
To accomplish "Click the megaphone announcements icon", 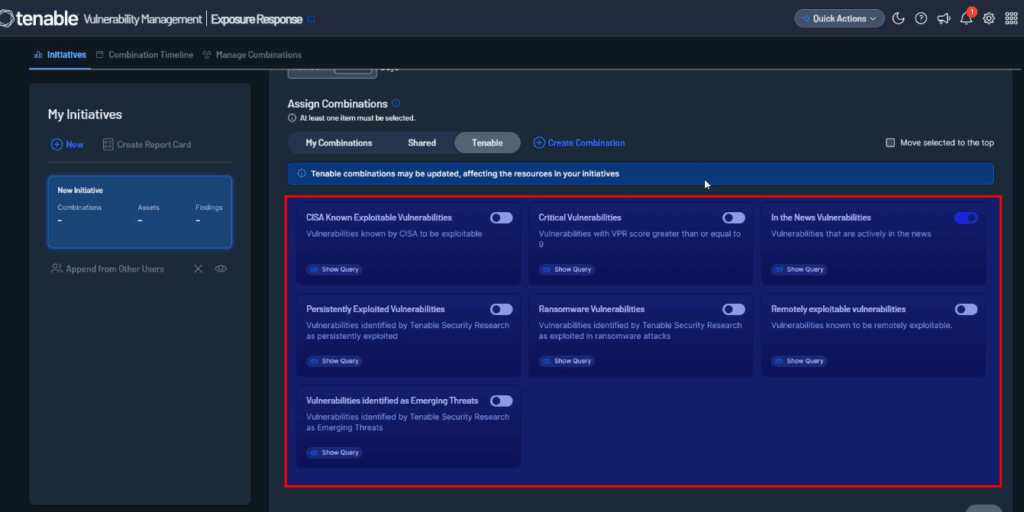I will click(943, 18).
